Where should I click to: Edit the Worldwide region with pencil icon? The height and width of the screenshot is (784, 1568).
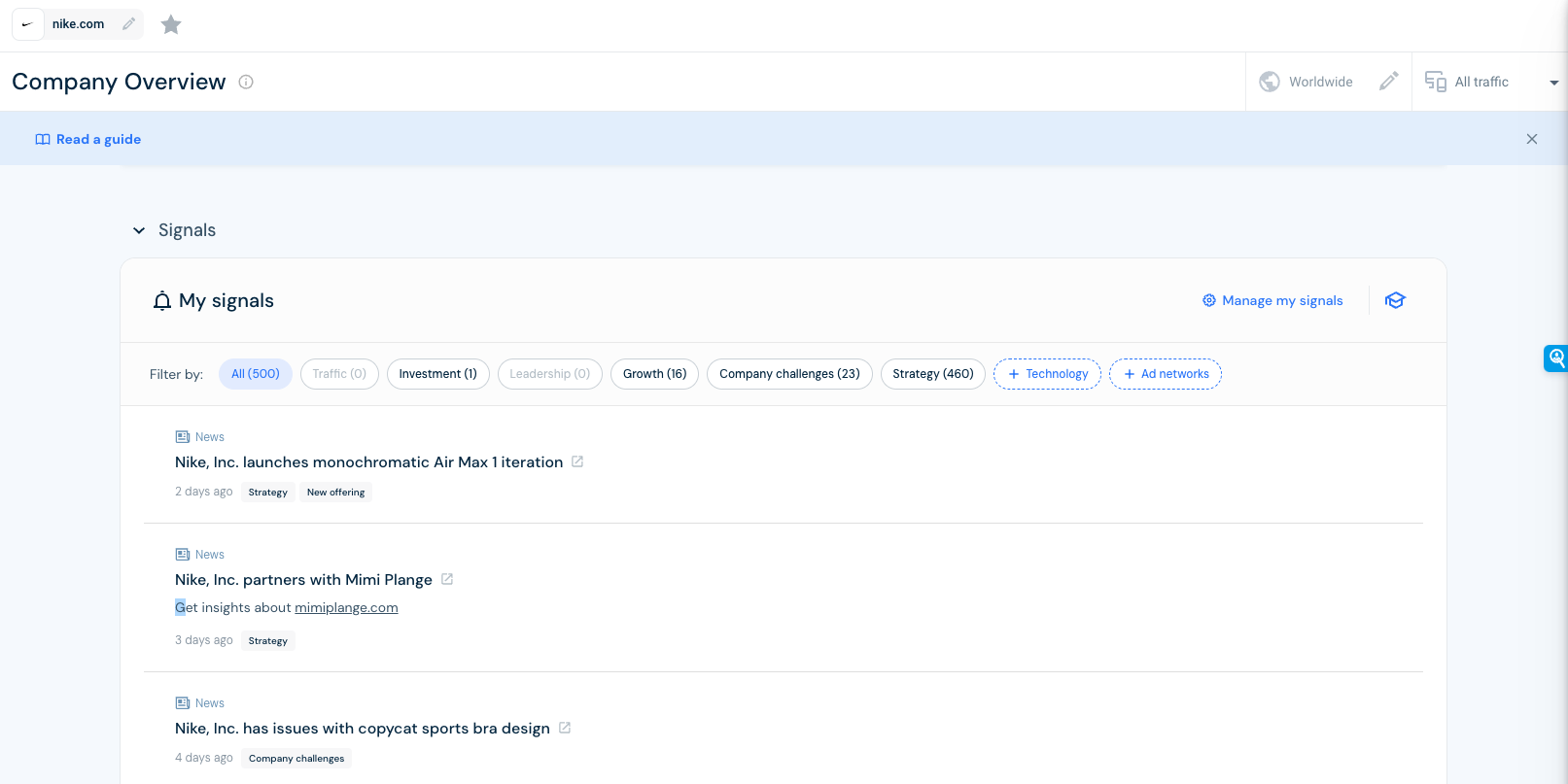pyautogui.click(x=1389, y=82)
